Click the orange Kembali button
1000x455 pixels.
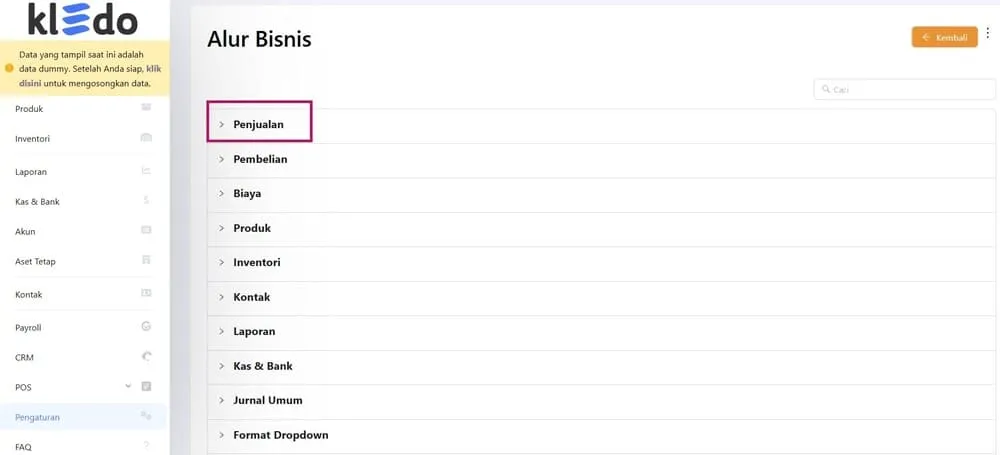click(944, 37)
